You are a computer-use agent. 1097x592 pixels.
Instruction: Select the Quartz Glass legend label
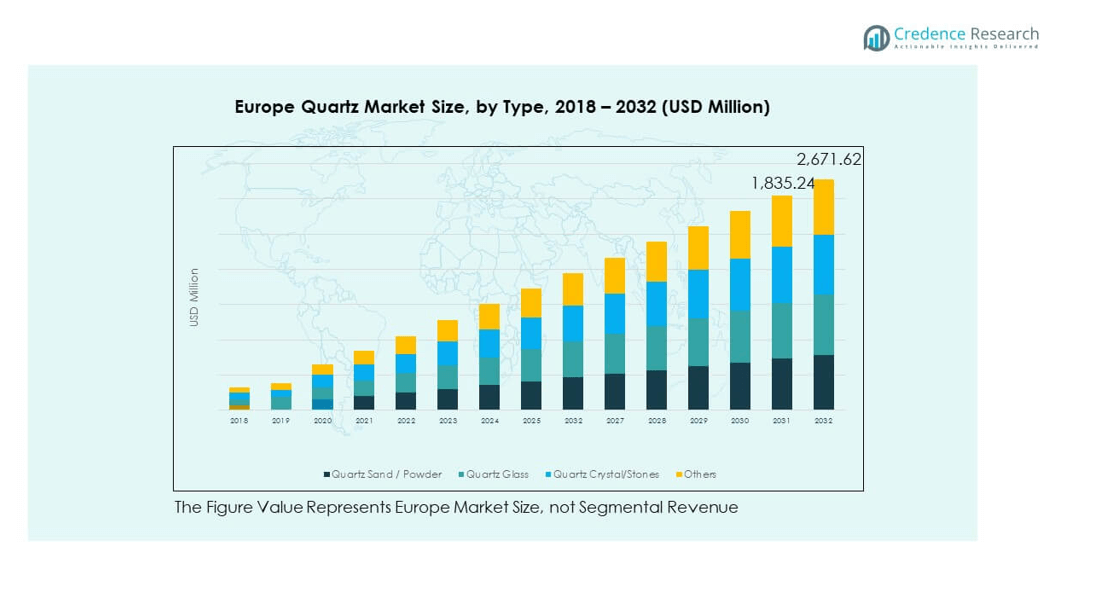(498, 474)
